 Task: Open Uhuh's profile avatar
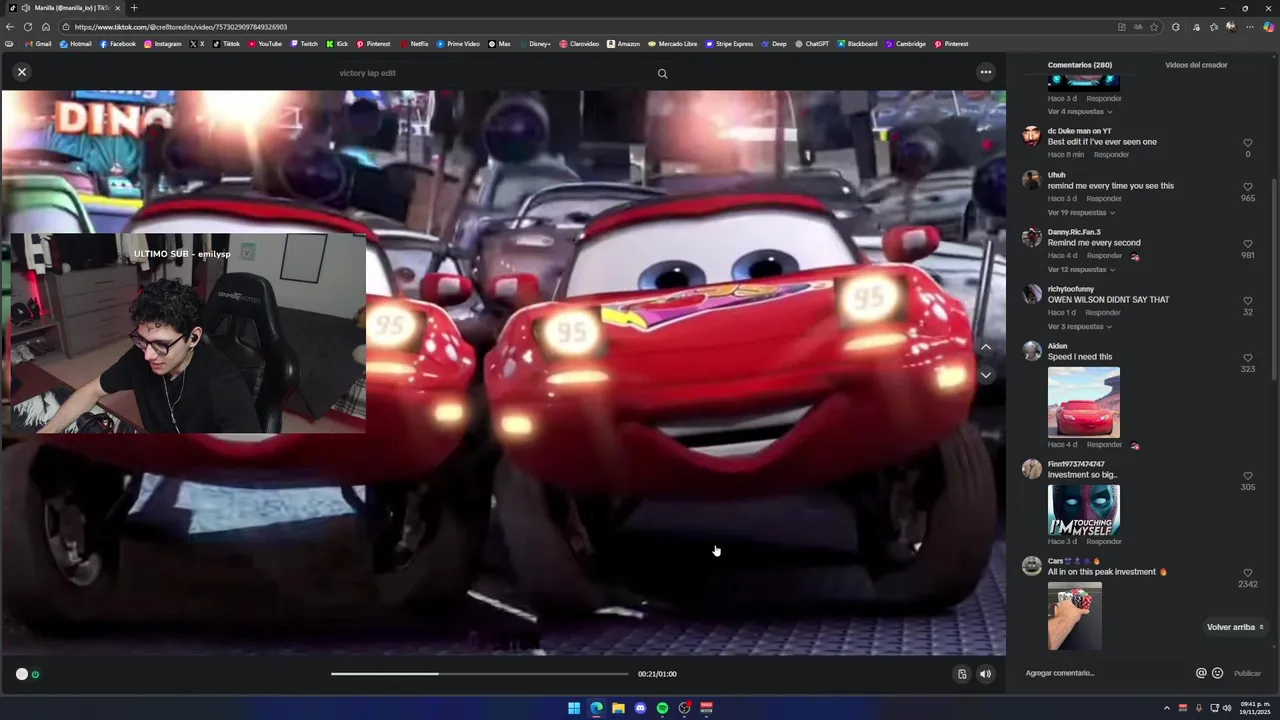[1031, 180]
